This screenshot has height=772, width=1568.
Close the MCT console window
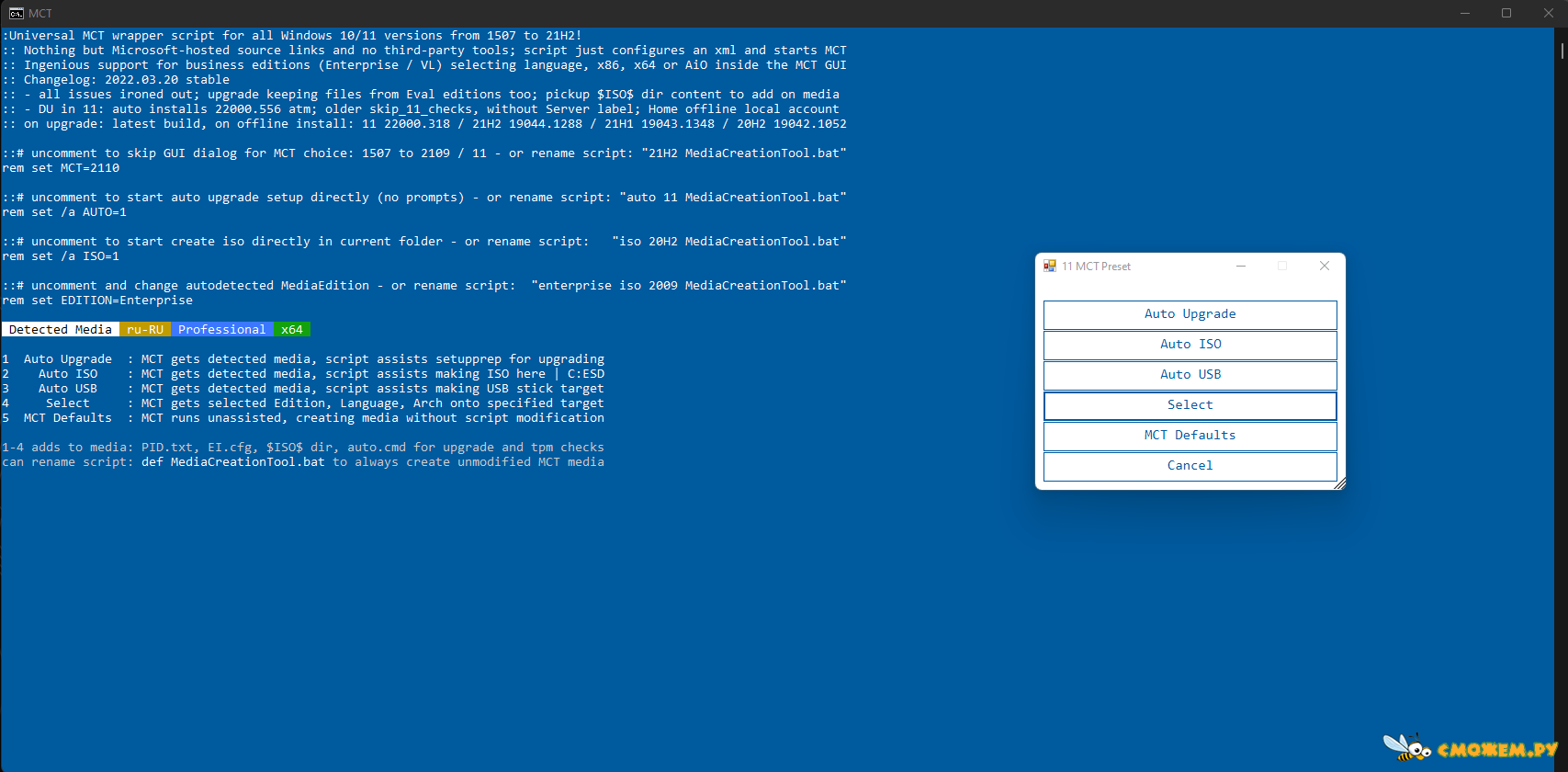click(x=1548, y=13)
